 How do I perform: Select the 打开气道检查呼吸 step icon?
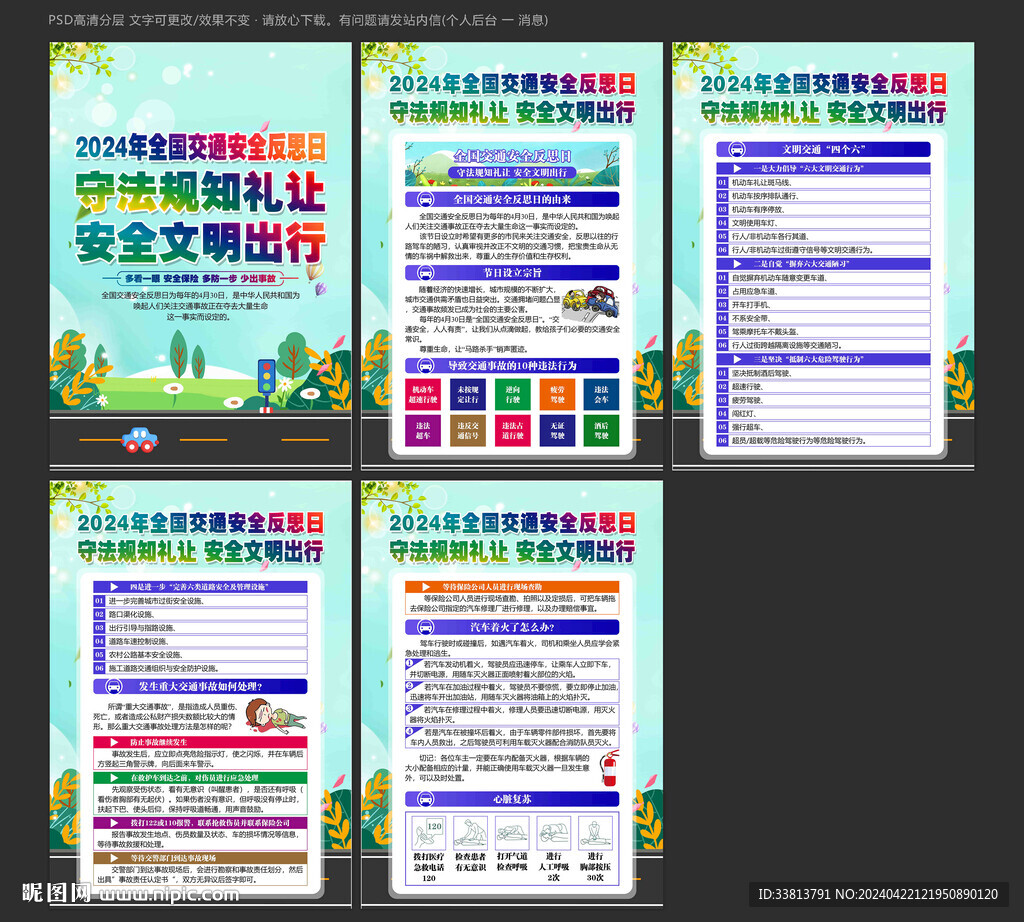[513, 832]
